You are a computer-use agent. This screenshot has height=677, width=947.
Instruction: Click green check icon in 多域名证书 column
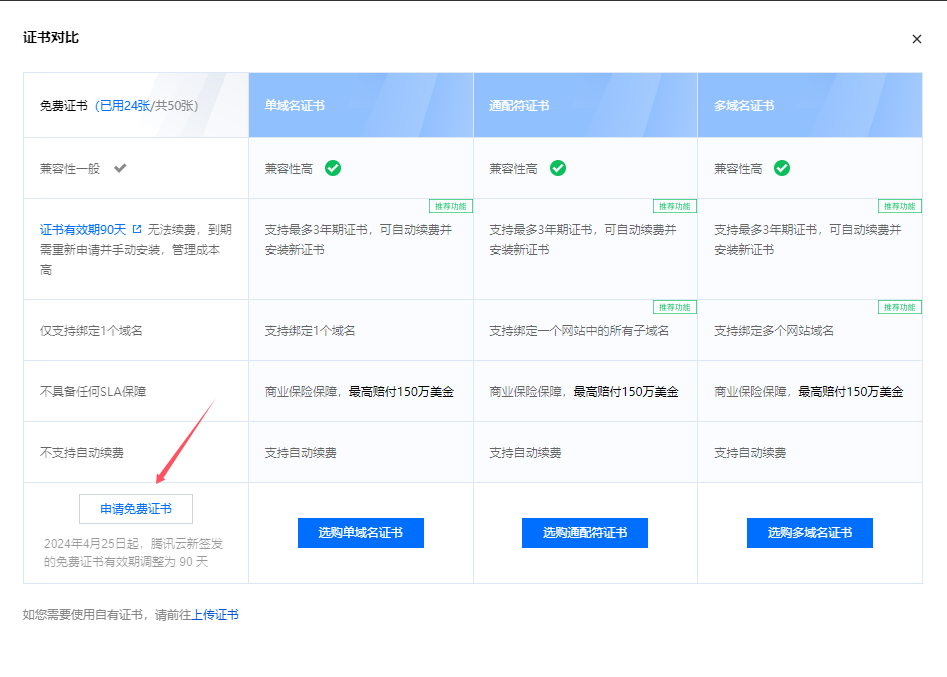[x=782, y=168]
